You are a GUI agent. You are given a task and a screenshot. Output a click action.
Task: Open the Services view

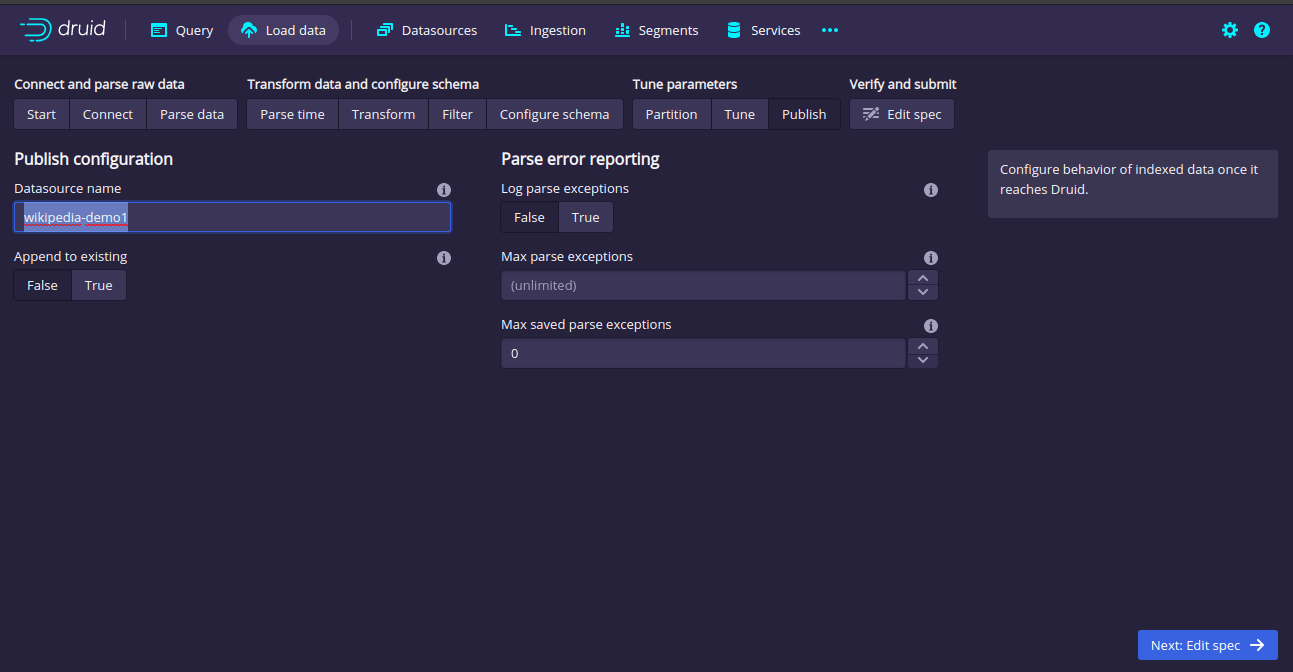click(x=764, y=30)
